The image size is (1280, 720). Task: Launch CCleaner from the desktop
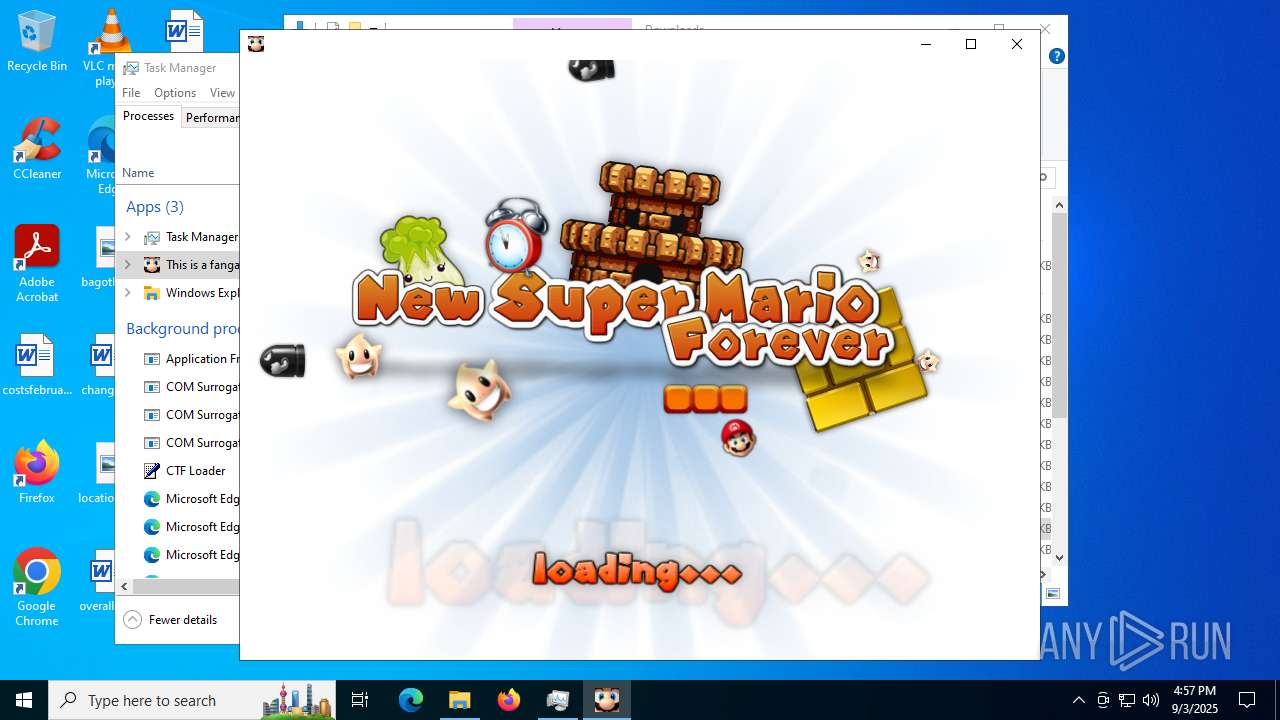36,150
